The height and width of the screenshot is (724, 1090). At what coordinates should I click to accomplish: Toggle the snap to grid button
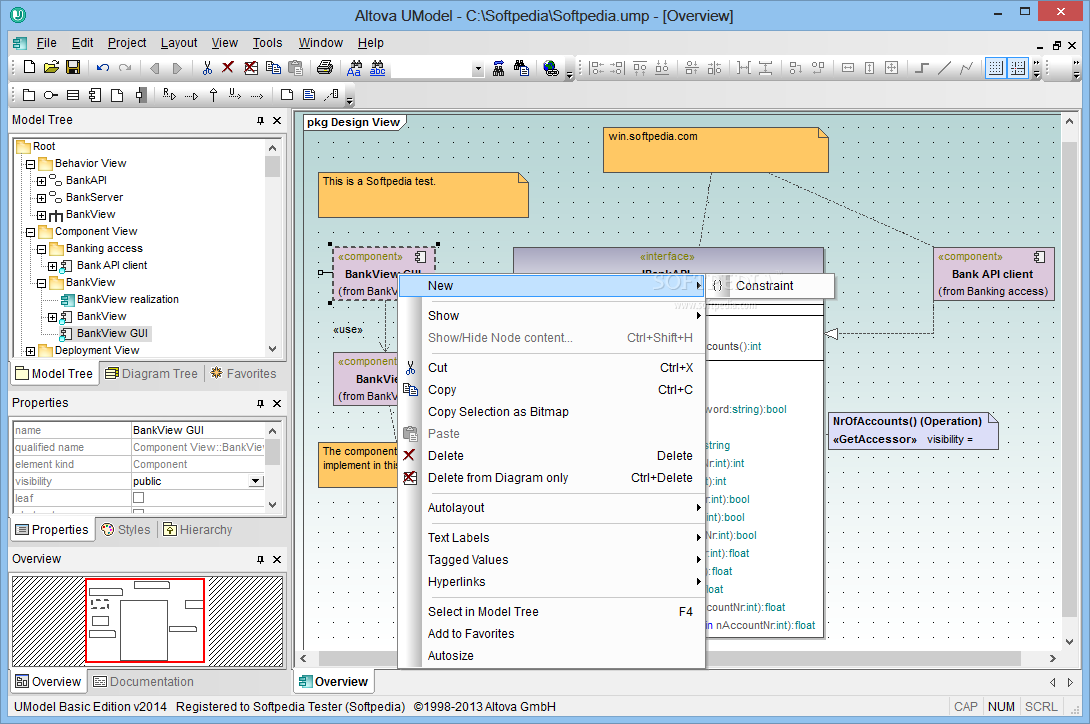(1018, 67)
